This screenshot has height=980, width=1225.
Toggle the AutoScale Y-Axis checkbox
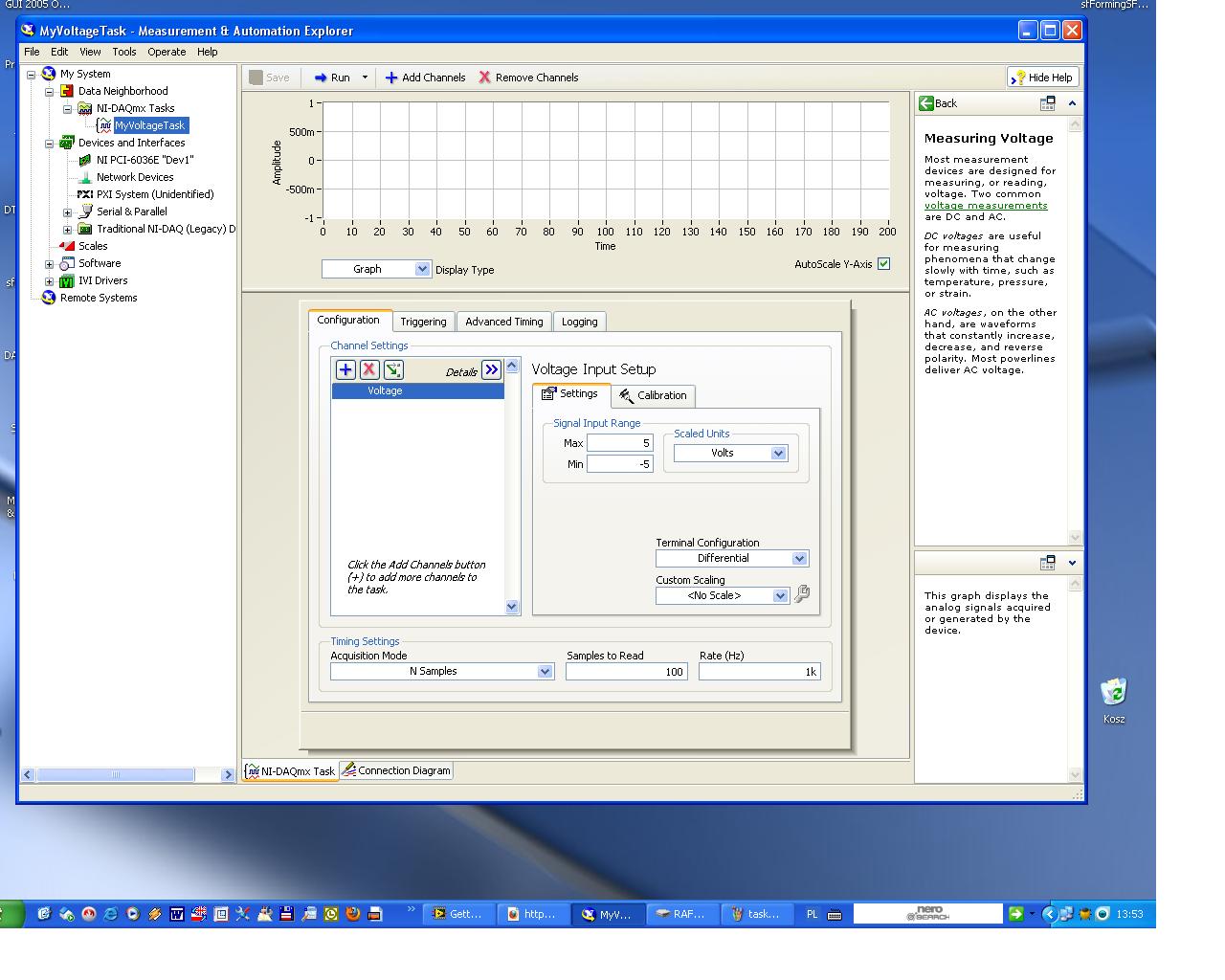(x=883, y=264)
